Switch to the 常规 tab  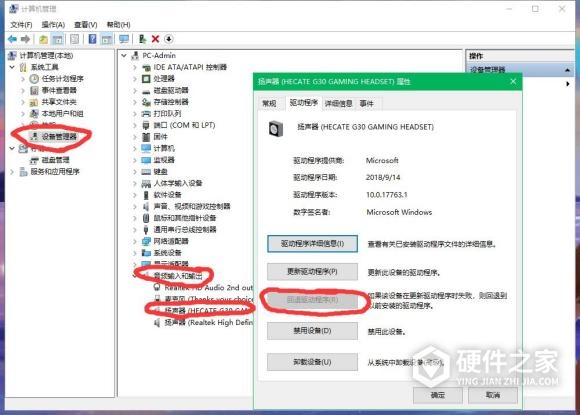coord(269,104)
